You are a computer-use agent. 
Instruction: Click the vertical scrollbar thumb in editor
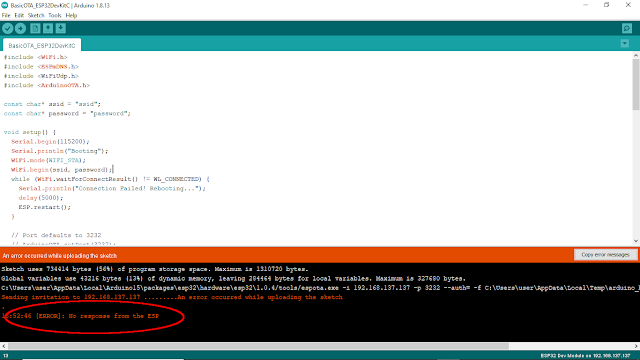pyautogui.click(x=636, y=84)
